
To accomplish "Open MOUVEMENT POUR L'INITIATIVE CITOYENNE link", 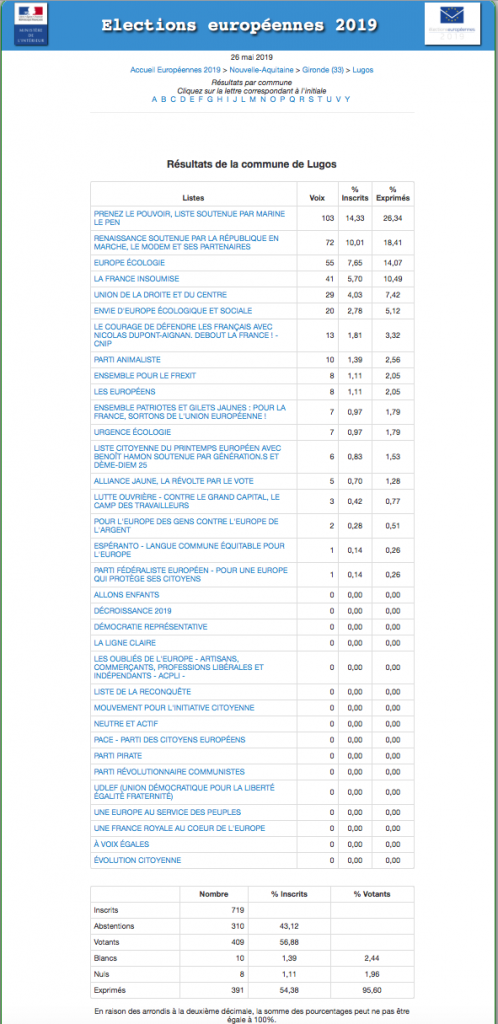I will pyautogui.click(x=174, y=708).
